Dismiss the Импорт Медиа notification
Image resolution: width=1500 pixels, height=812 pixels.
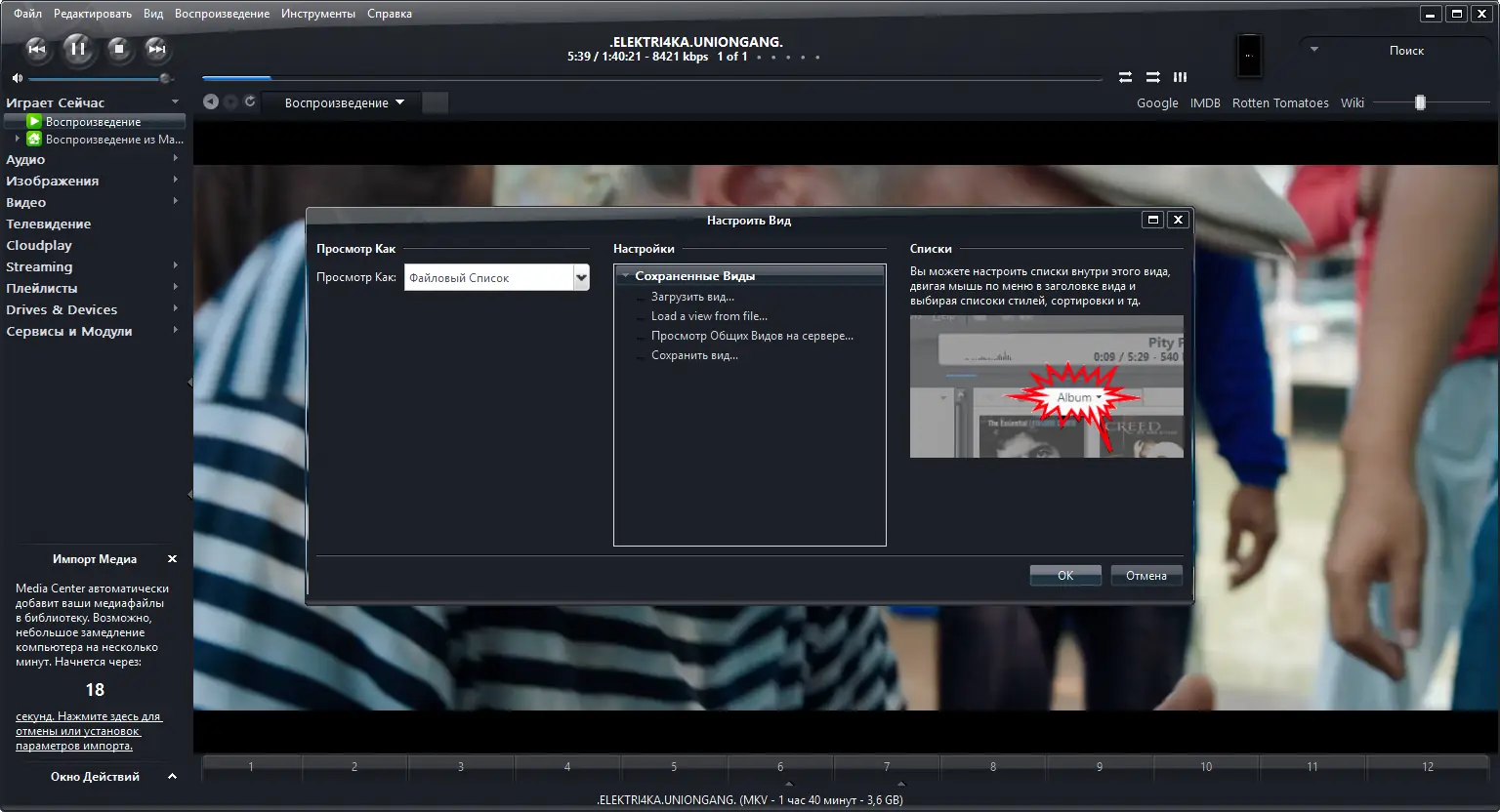click(172, 558)
